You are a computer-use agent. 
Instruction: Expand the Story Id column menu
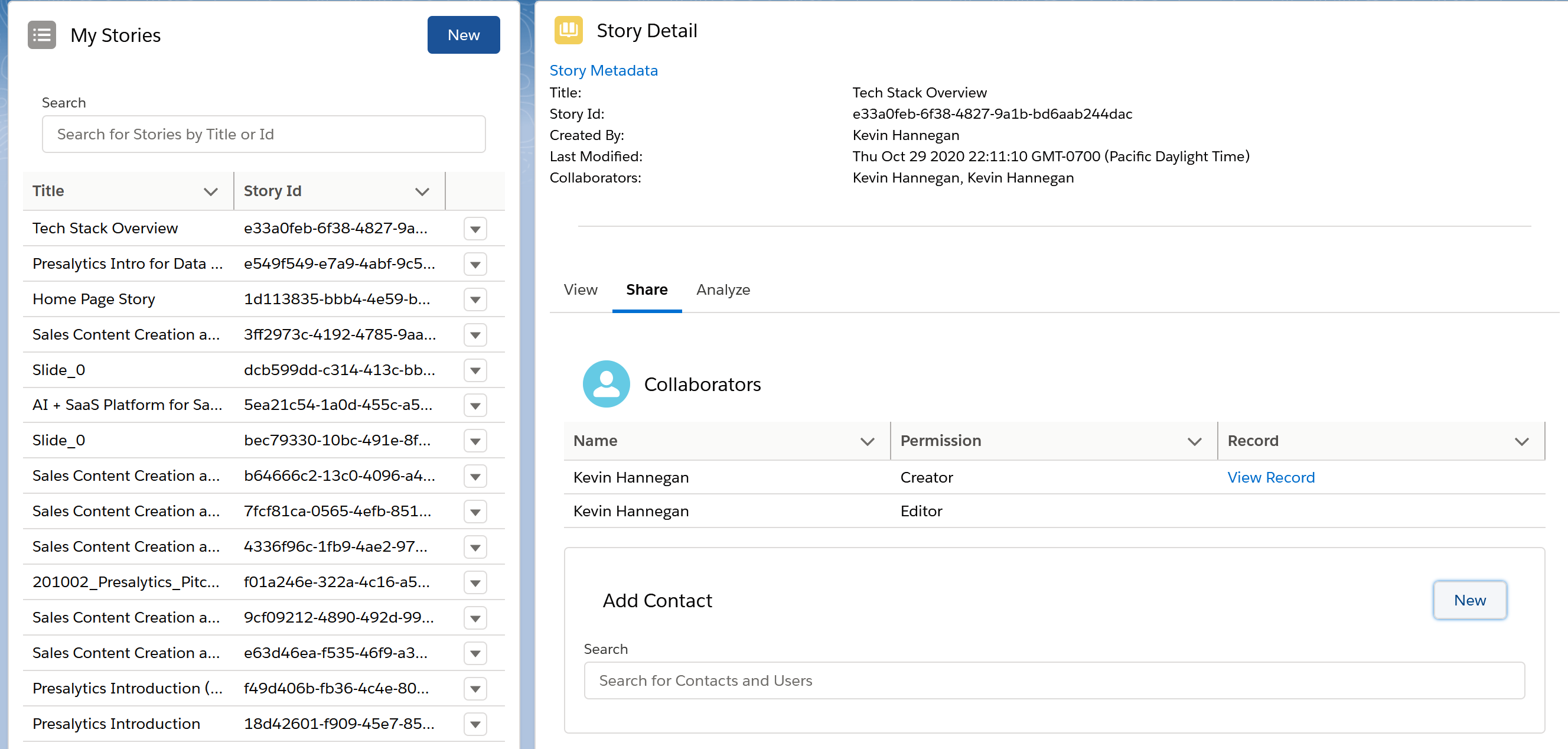pos(422,191)
